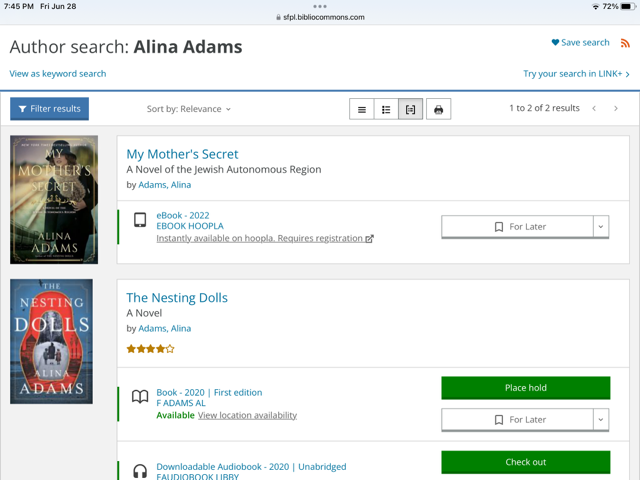Open author Adams, Alina under The Nesting Dolls
The image size is (640, 480).
(164, 329)
